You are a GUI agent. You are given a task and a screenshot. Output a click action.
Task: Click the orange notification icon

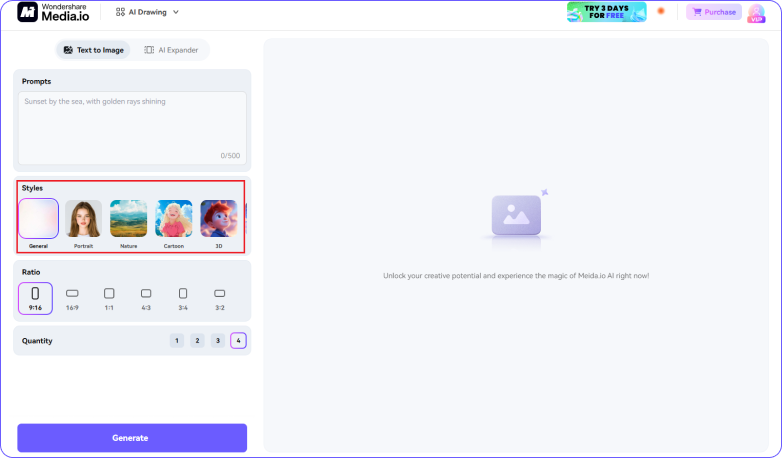[660, 11]
